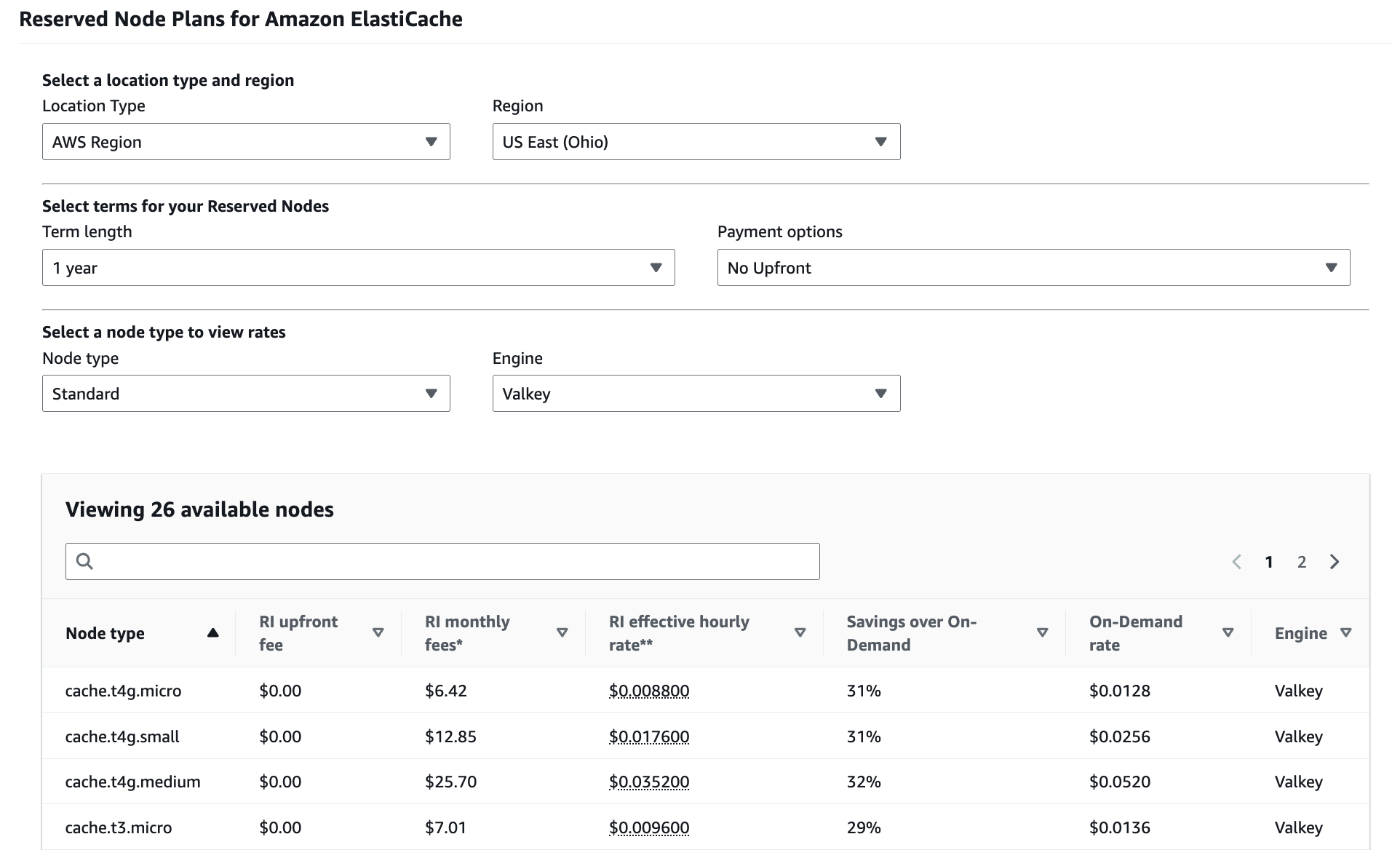Viewport: 1400px width, 850px height.
Task: Sort by Engine column
Action: [1345, 633]
